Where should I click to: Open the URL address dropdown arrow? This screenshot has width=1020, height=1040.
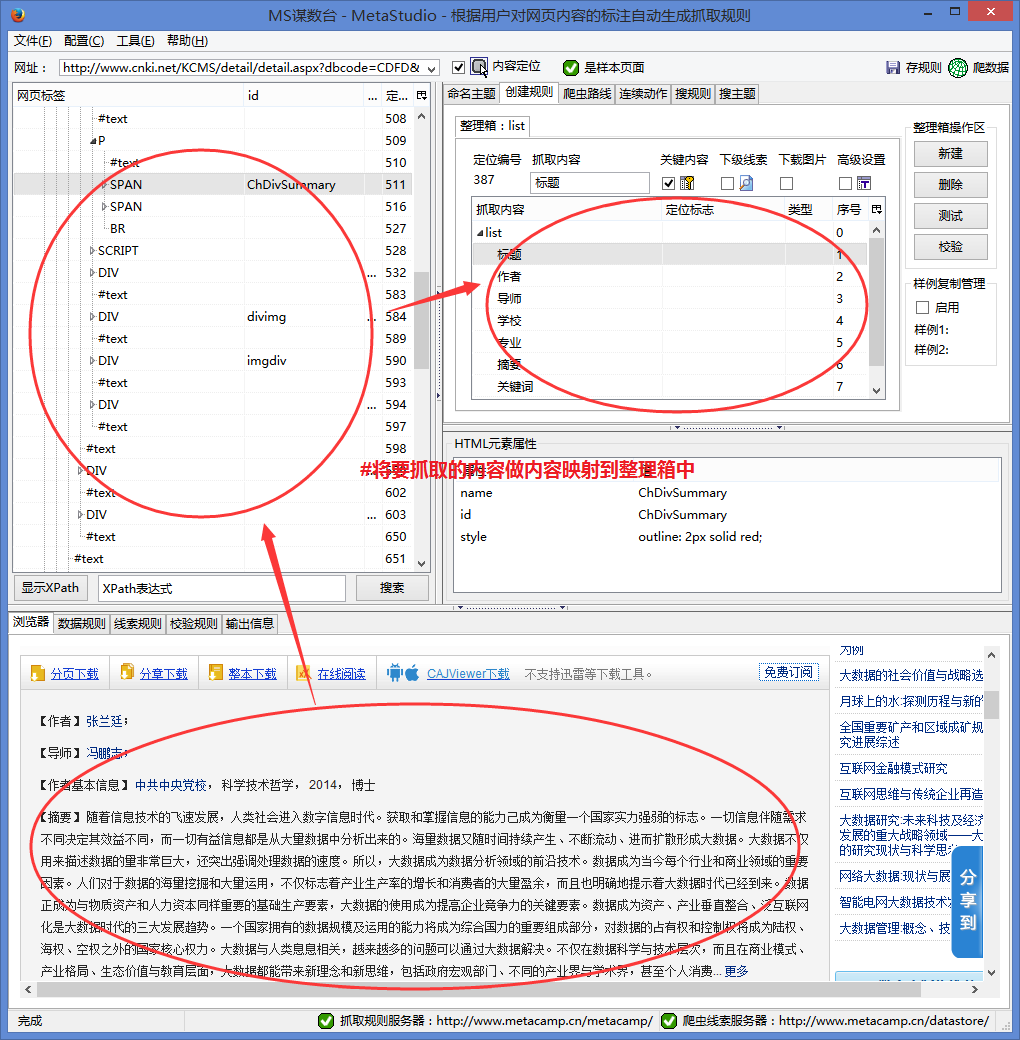point(432,68)
